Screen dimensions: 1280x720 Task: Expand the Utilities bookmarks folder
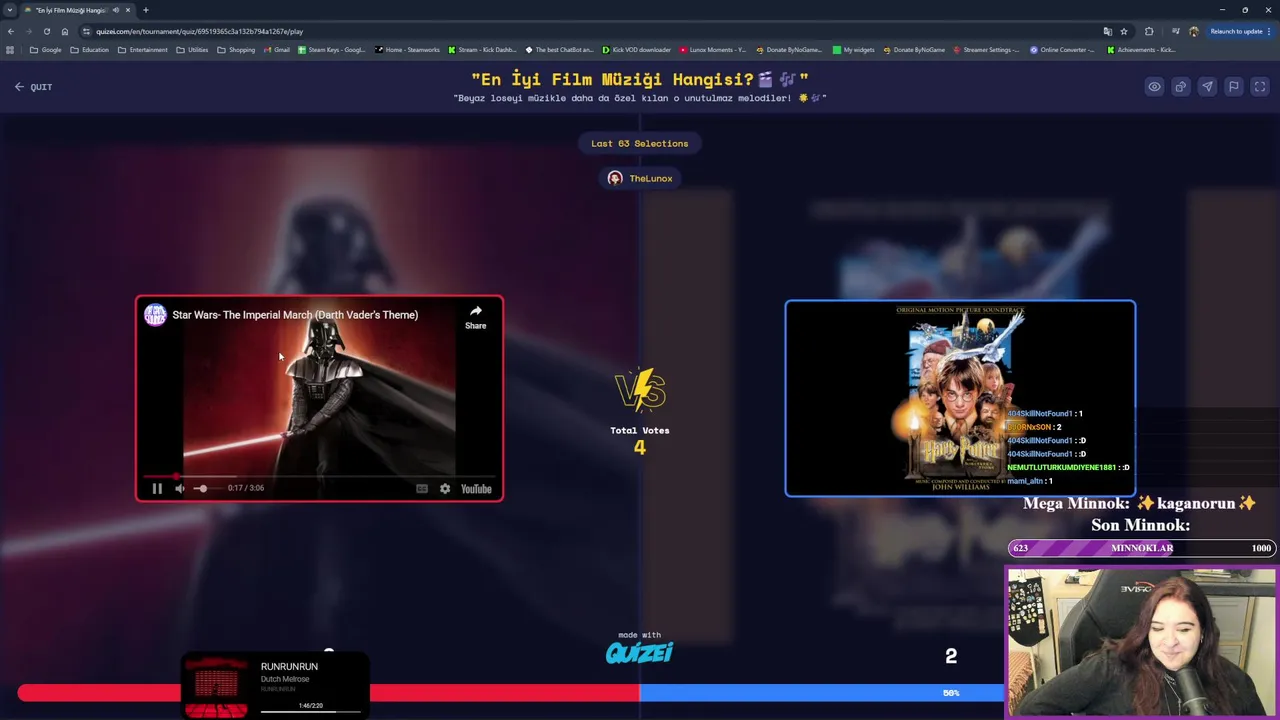(x=192, y=50)
